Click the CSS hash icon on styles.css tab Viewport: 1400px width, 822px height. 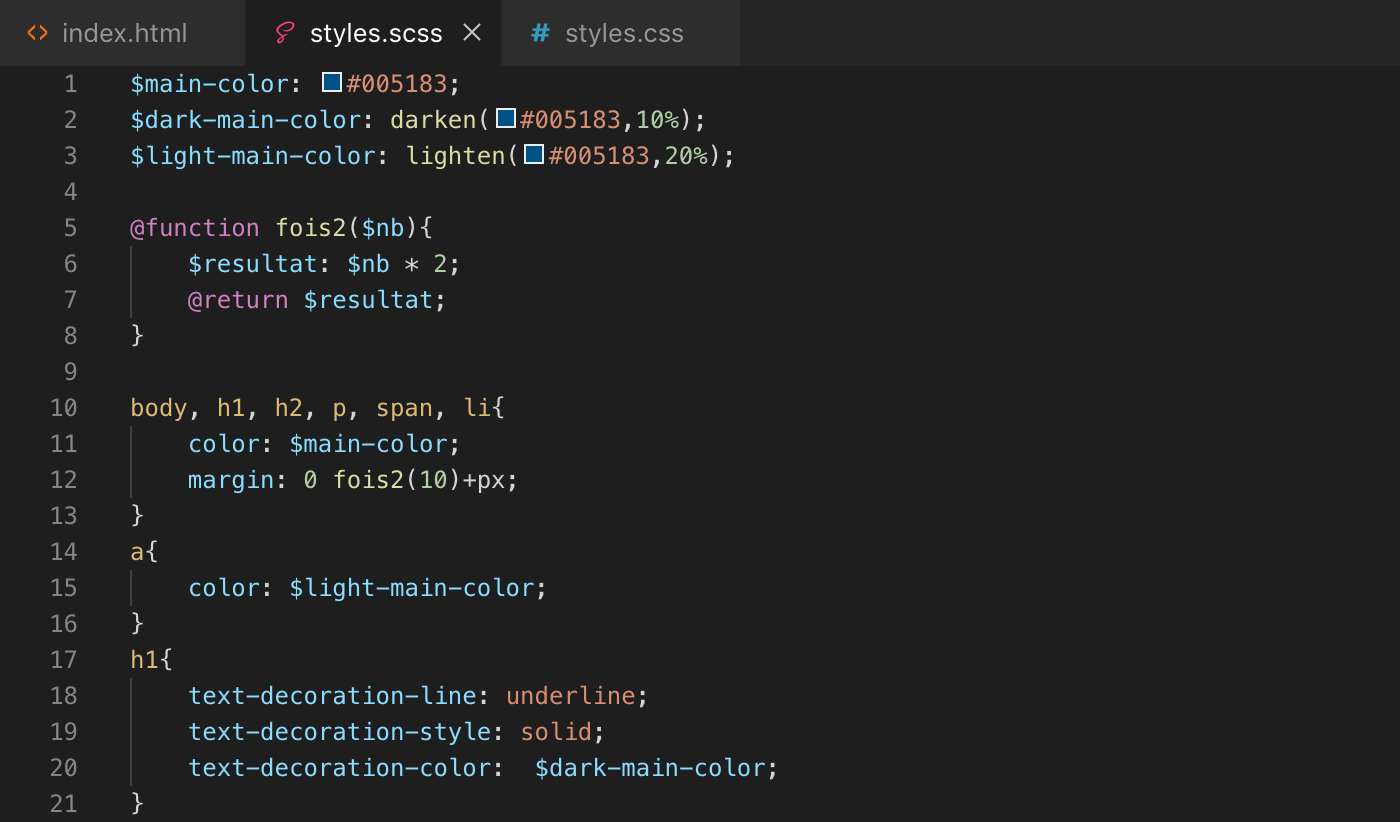[x=540, y=33]
